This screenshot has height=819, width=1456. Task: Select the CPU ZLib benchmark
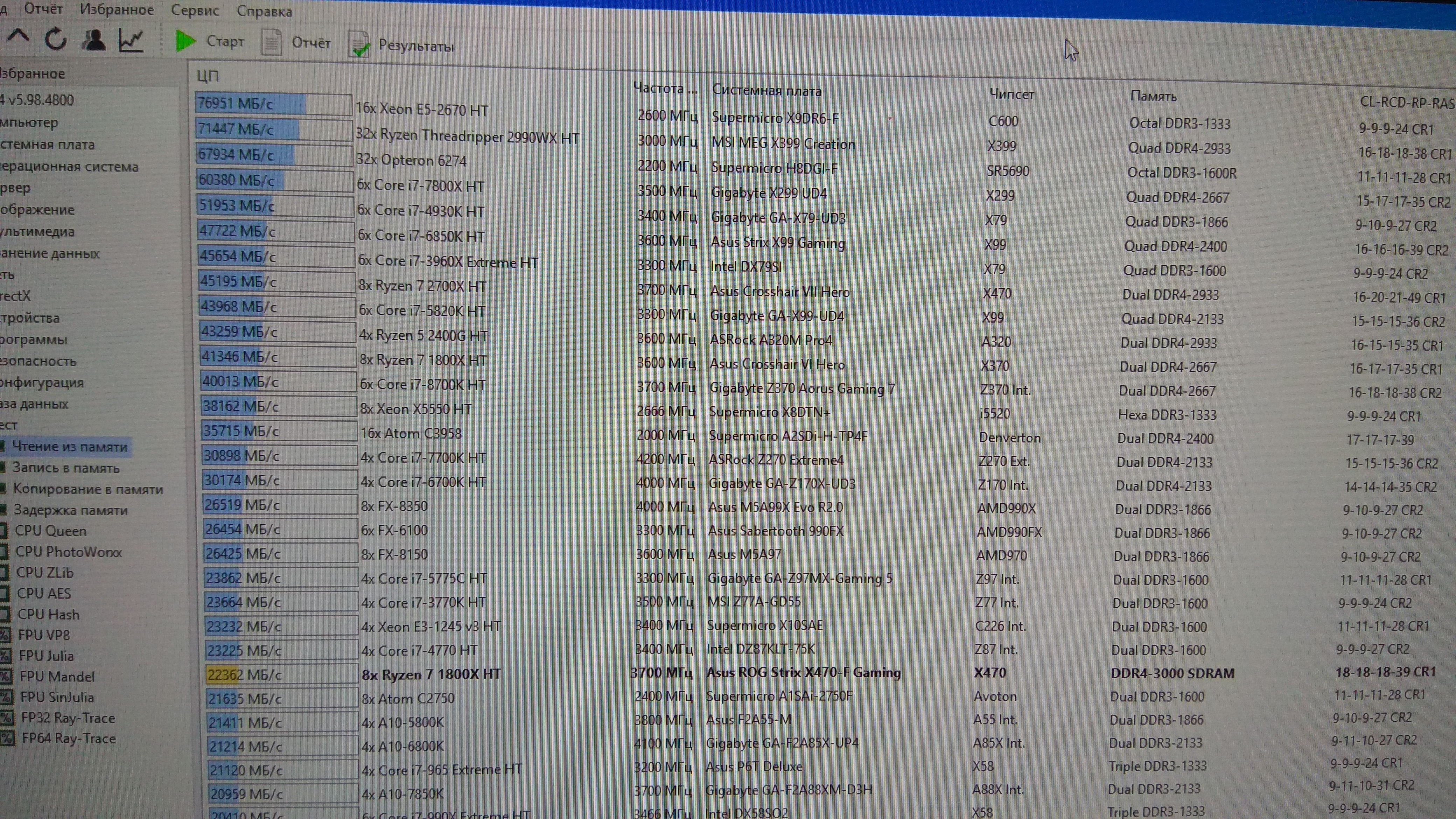(45, 573)
